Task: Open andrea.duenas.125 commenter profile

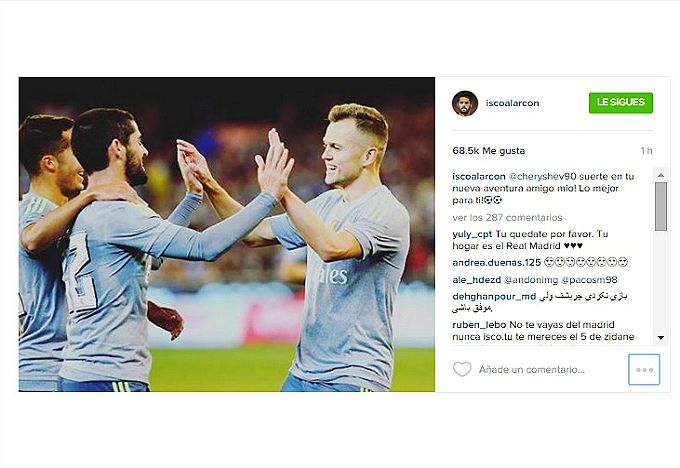Action: coord(497,262)
